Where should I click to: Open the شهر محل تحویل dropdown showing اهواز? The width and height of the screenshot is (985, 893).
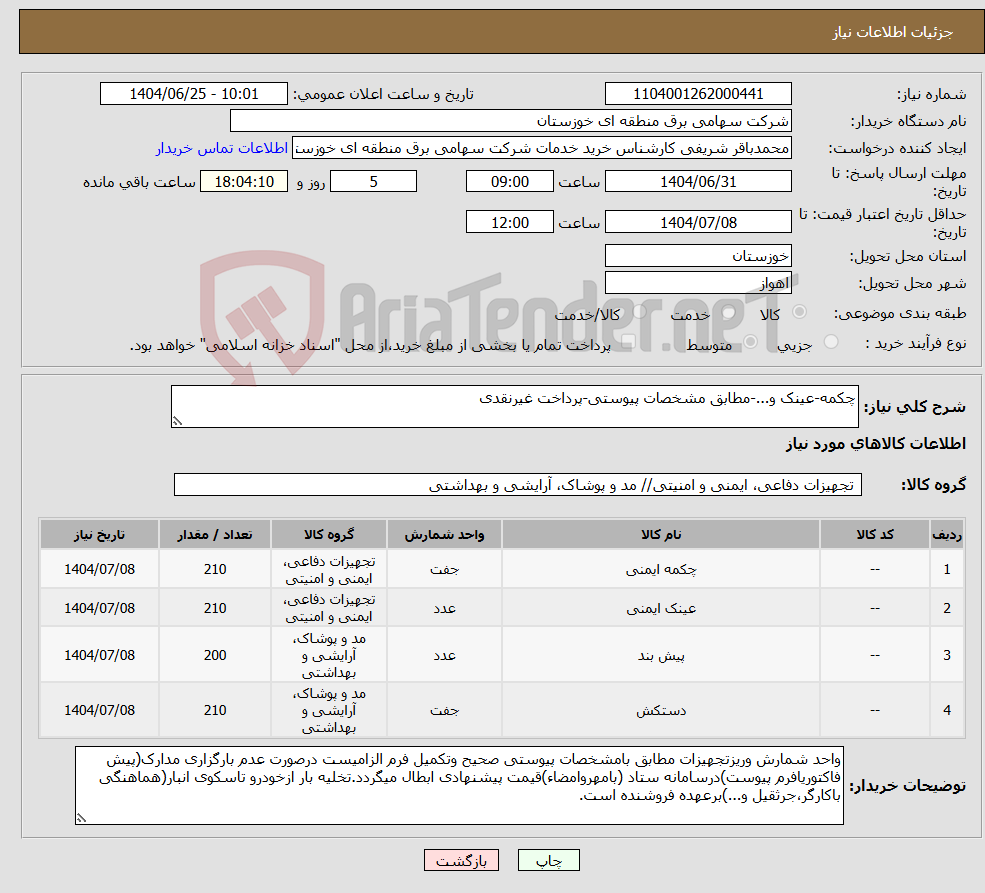coord(698,282)
